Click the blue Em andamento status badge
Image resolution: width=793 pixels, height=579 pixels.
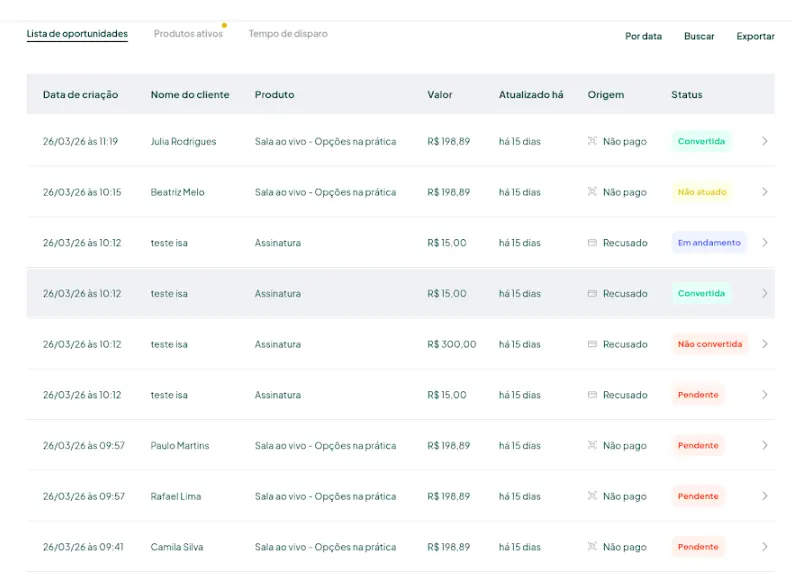[x=709, y=243]
